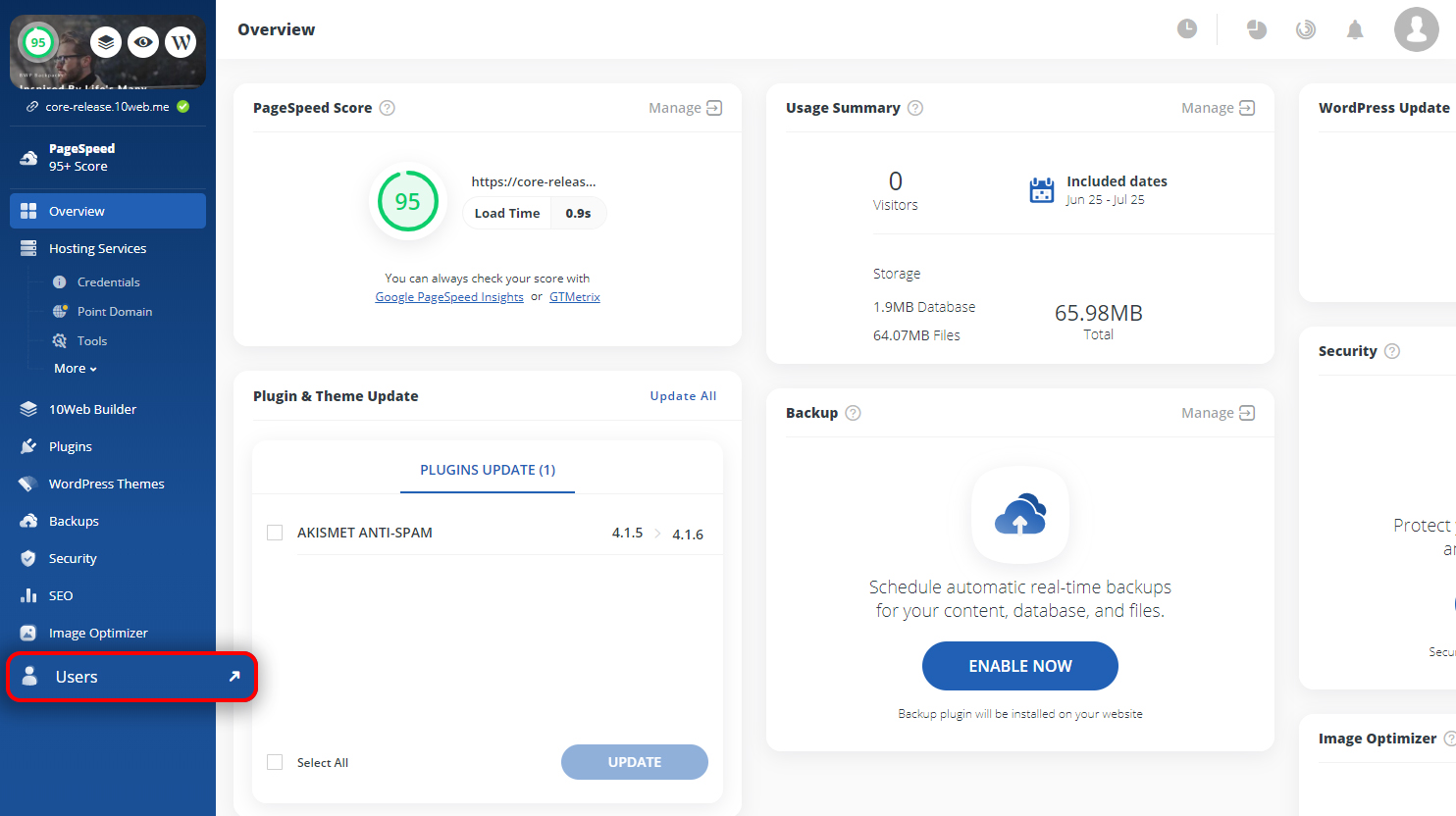Screen dimensions: 1456x816
Task: Click the pie chart icon in top bar
Action: pyautogui.click(x=1257, y=29)
